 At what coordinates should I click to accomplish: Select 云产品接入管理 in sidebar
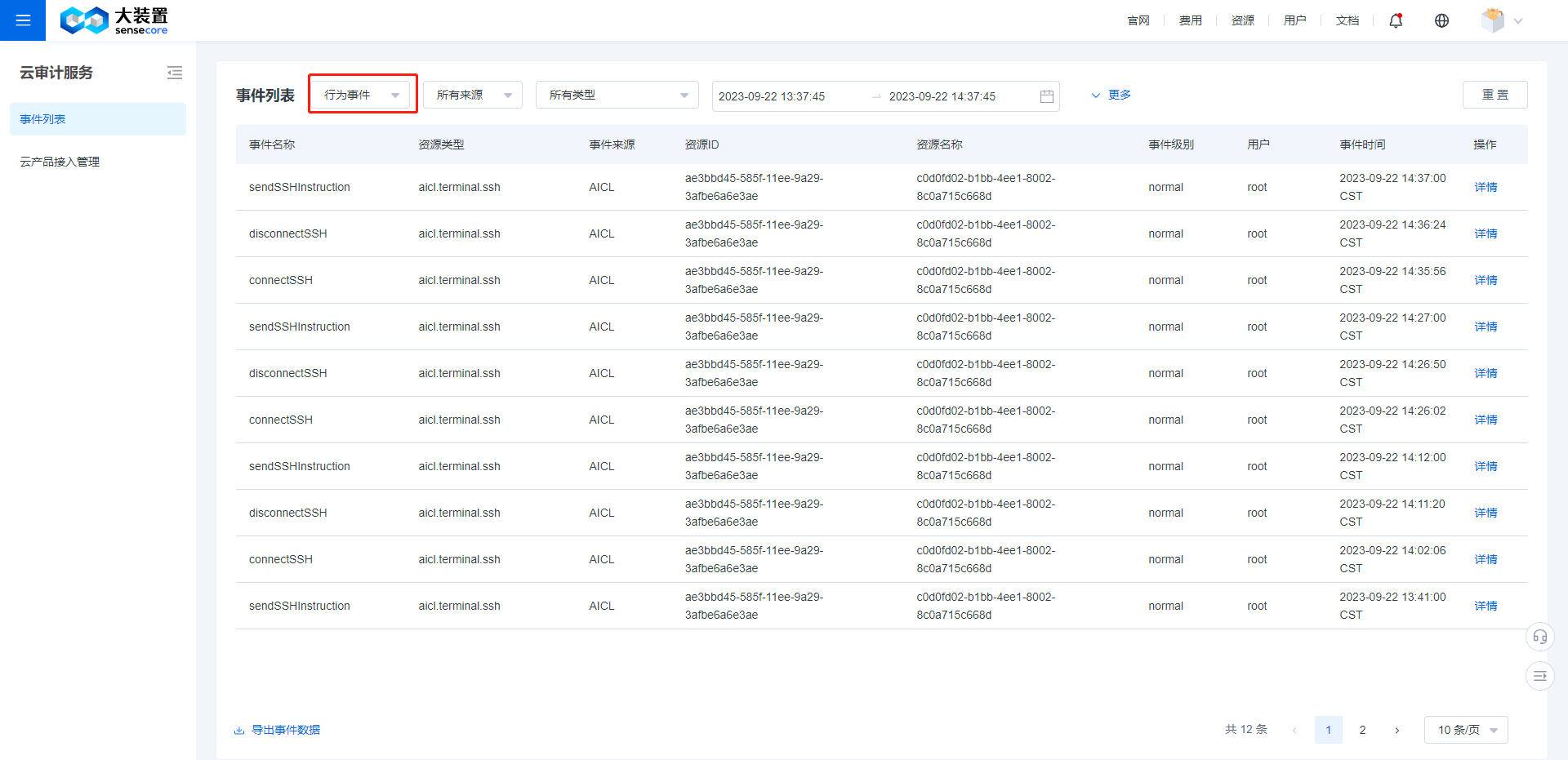(60, 162)
